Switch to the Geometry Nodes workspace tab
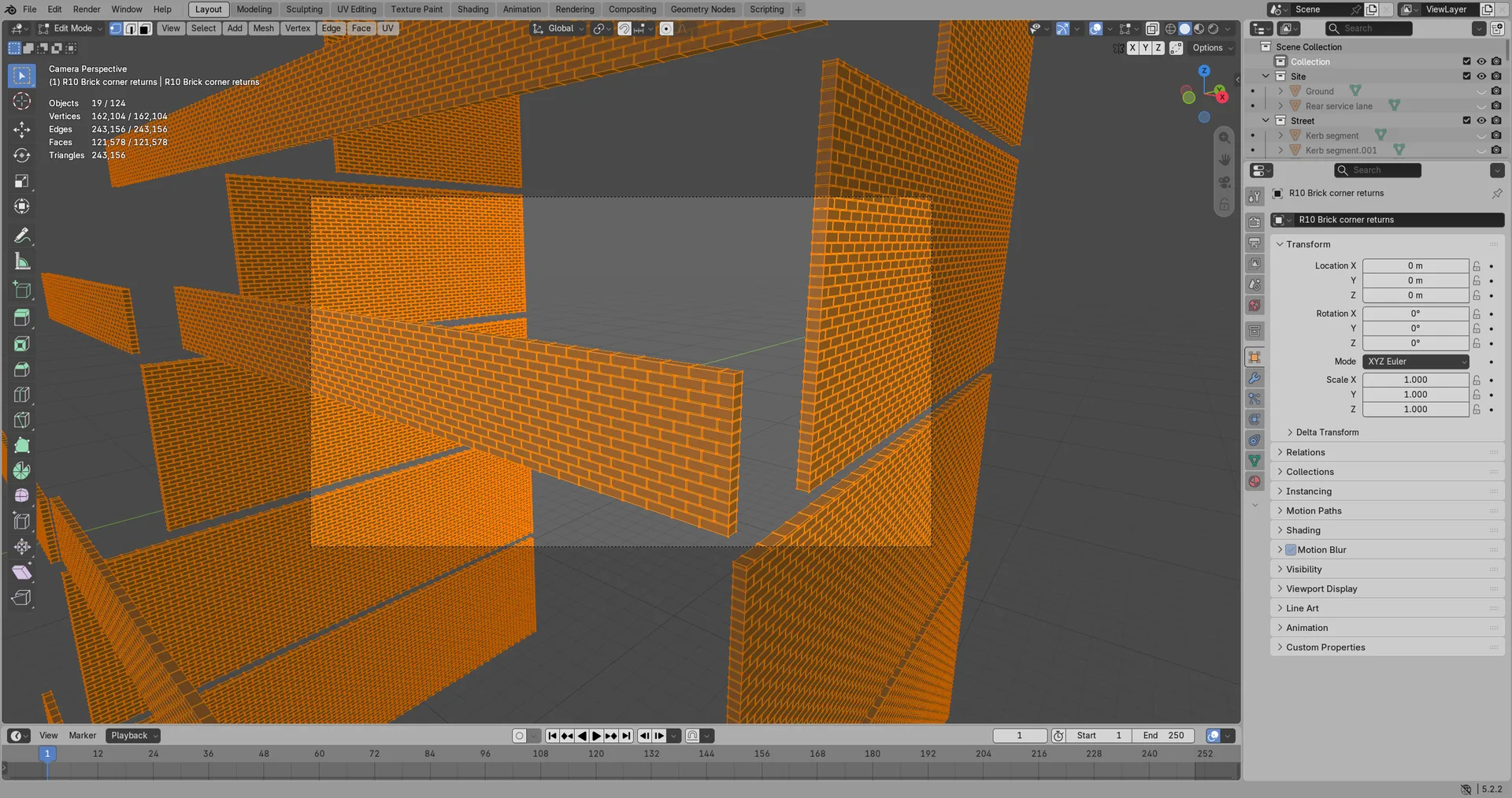Viewport: 1512px width, 798px height. click(703, 9)
